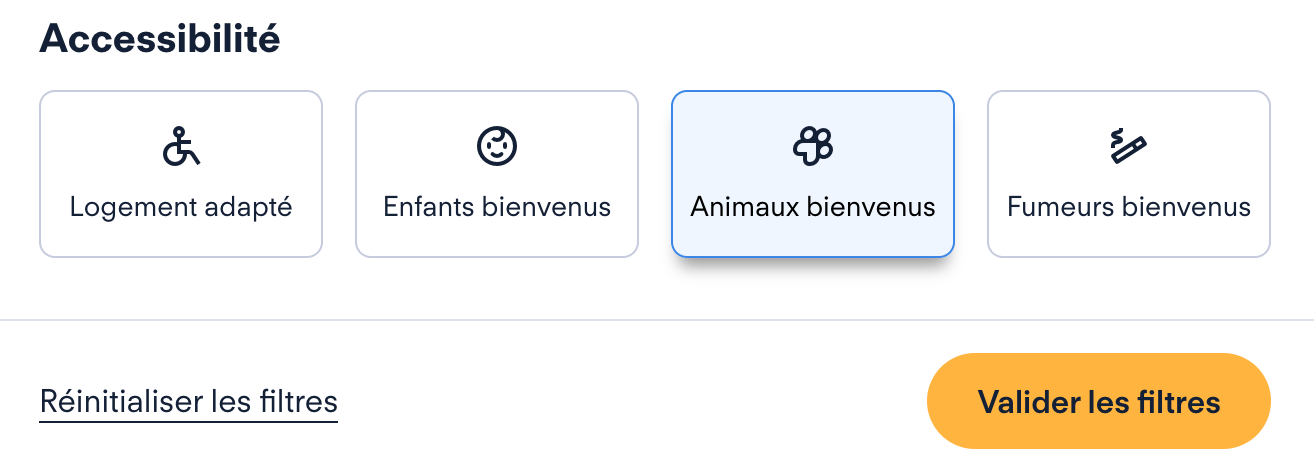Click the 'Fumeurs bienvenus' text label
Screen dimensions: 1314x466
pyautogui.click(x=1129, y=208)
